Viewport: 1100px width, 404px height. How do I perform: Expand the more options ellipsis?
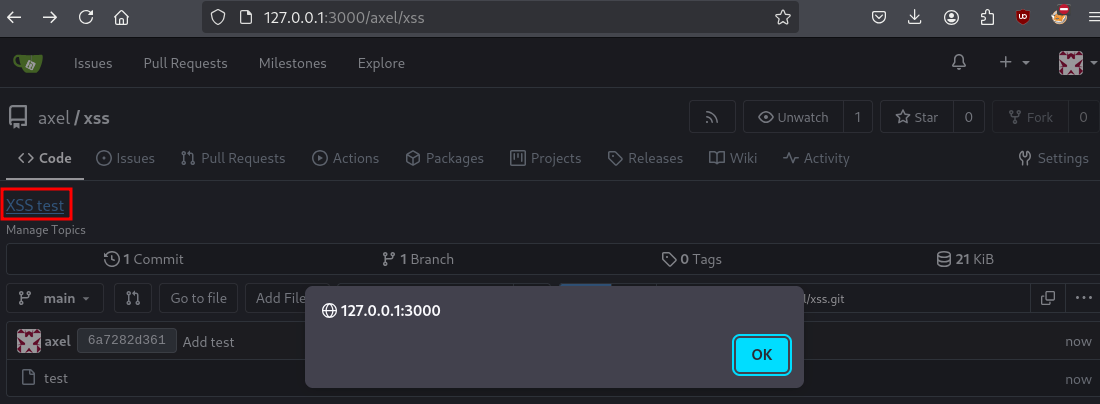[x=1084, y=298]
